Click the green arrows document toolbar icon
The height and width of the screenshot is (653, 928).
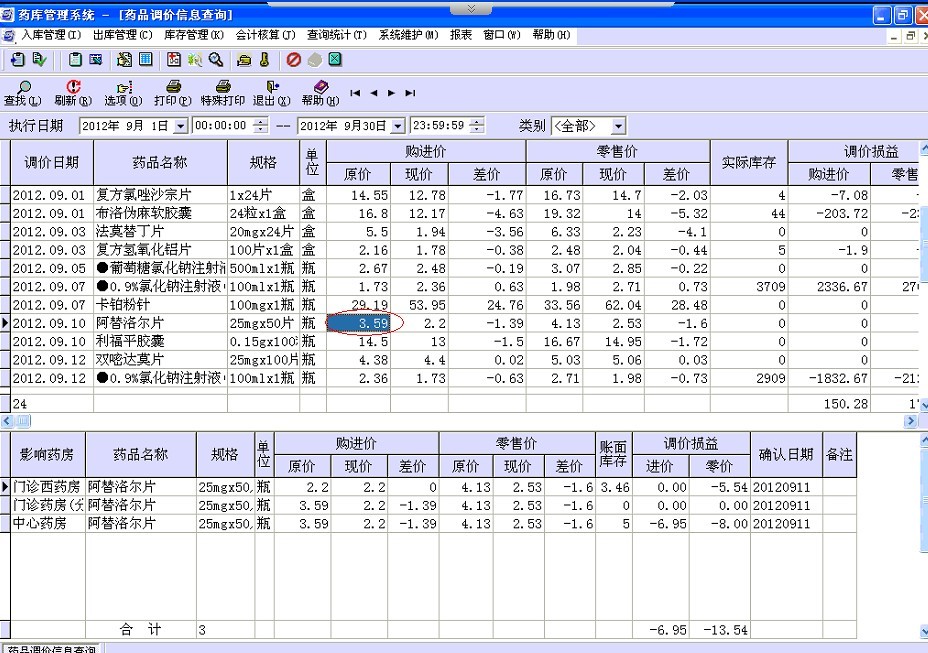click(195, 59)
